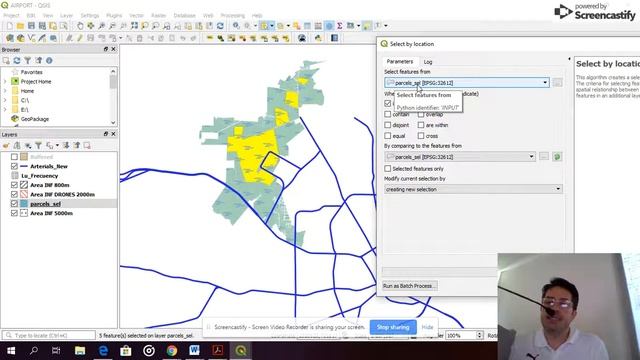Select the Identify Features tool
The image size is (640, 360).
[x=236, y=26]
